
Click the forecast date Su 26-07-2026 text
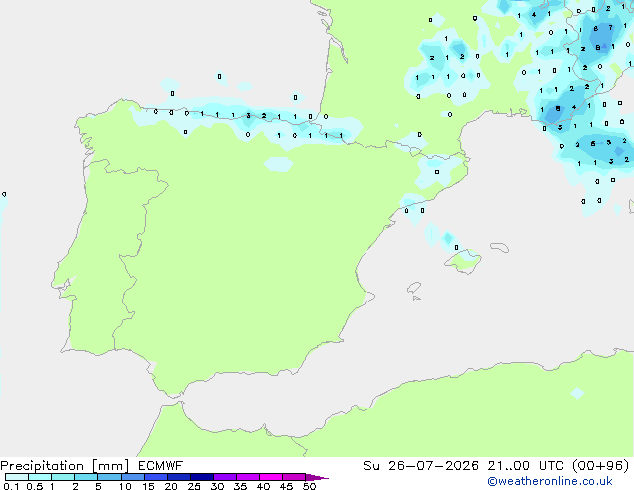(421, 466)
